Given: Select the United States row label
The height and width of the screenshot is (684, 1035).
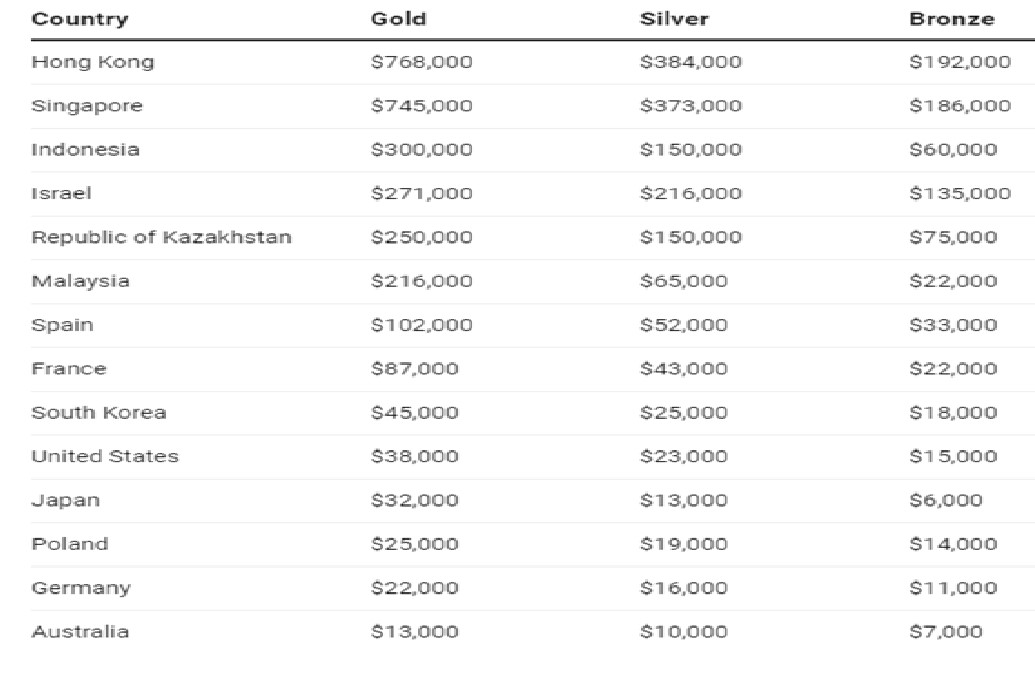Looking at the screenshot, I should coord(105,456).
